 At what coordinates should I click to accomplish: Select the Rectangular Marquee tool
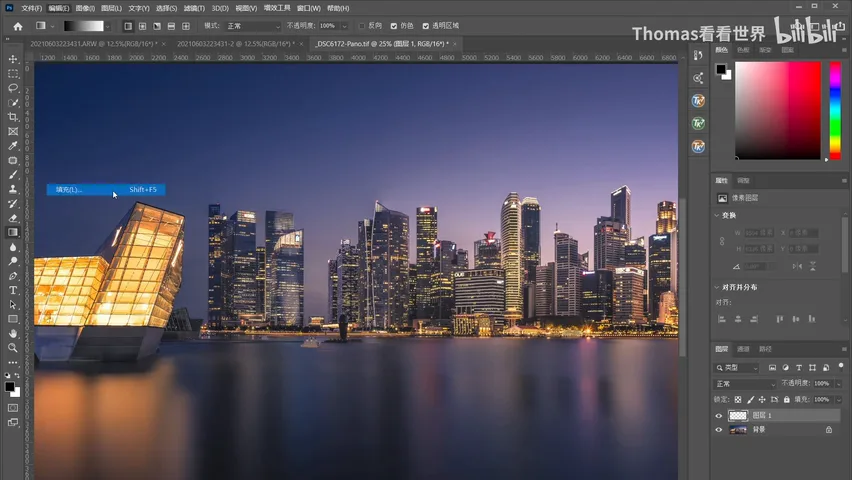13,73
